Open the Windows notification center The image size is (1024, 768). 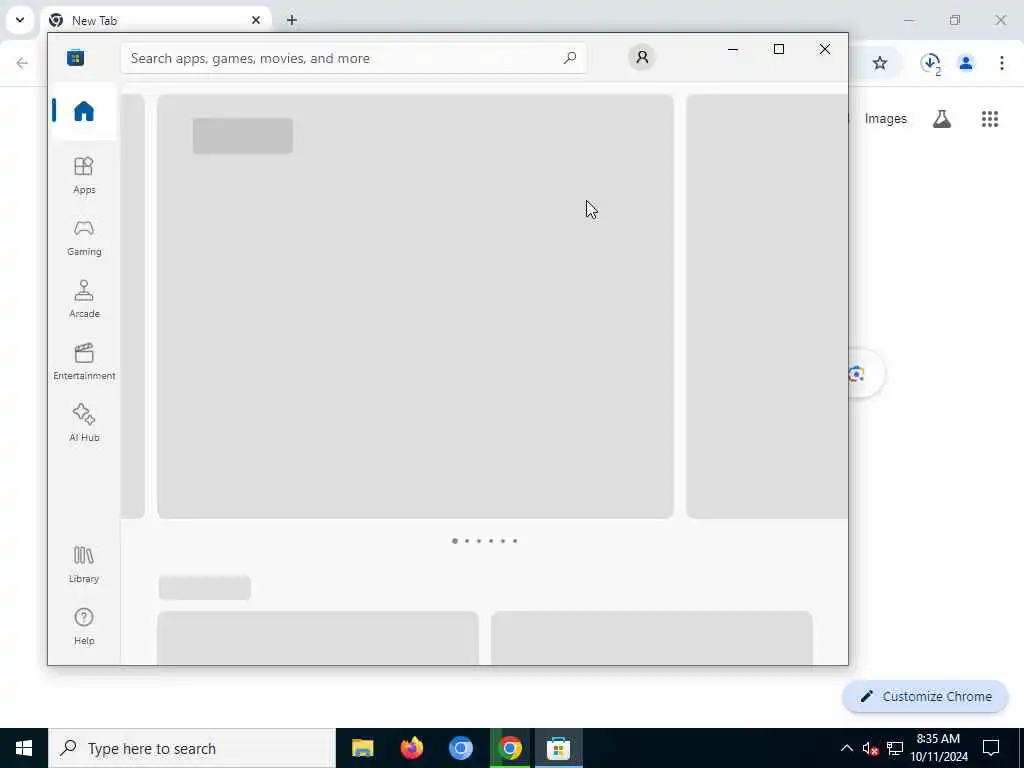point(991,748)
